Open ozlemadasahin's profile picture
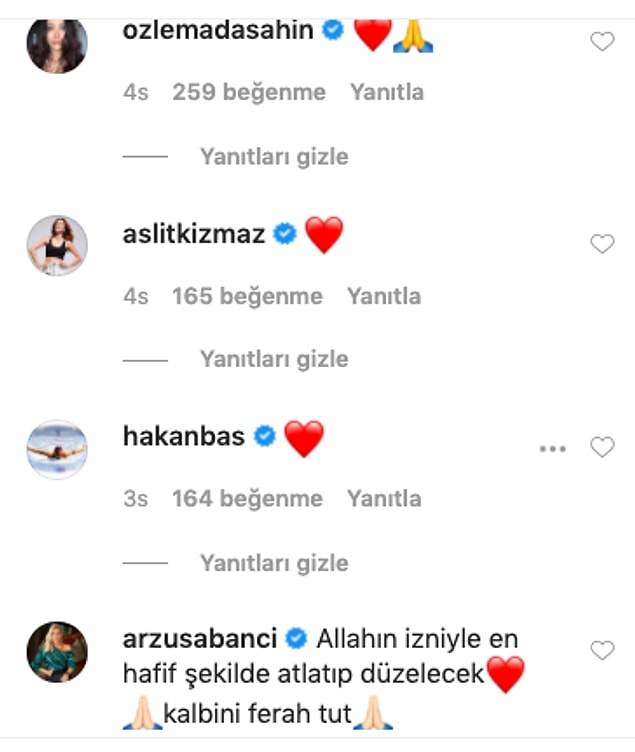This screenshot has height=752, width=635. (x=57, y=44)
